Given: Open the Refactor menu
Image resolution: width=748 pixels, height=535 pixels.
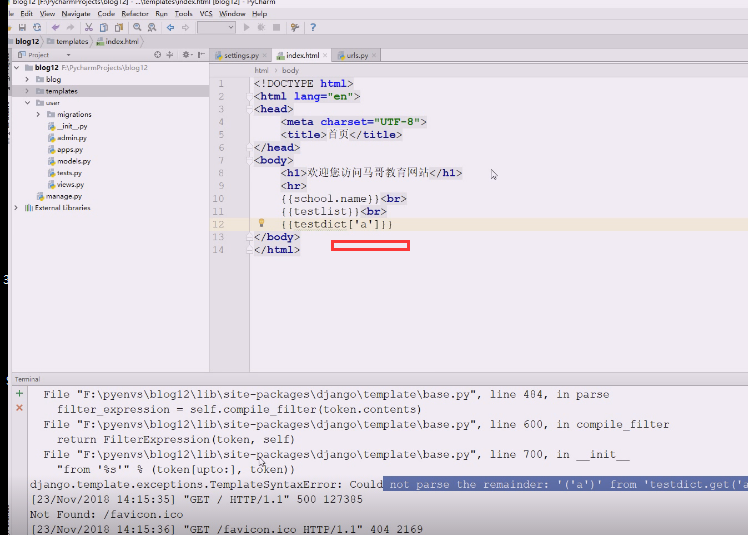Looking at the screenshot, I should point(135,14).
